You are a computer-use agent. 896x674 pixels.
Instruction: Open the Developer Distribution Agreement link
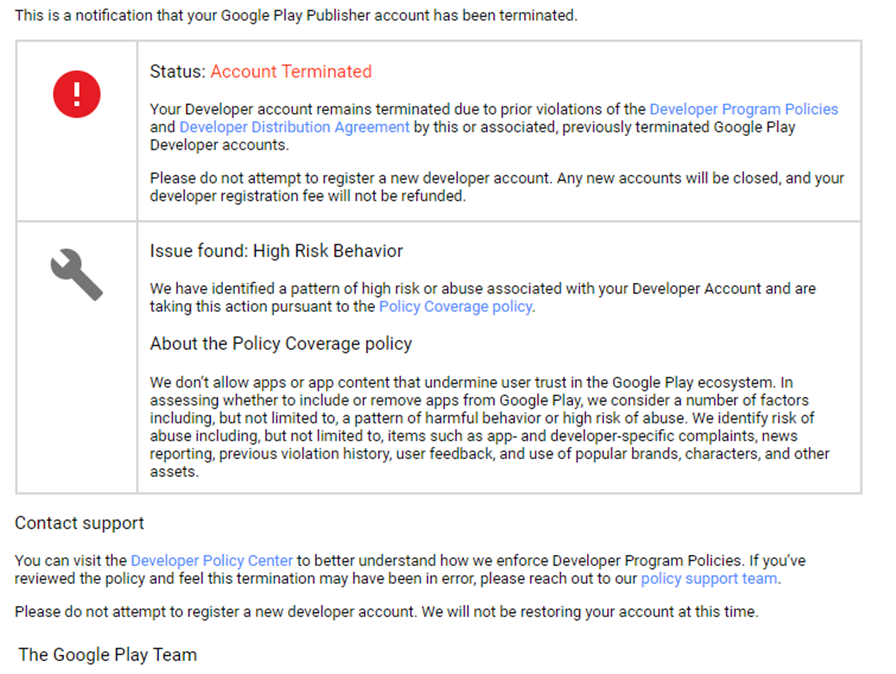[x=294, y=127]
